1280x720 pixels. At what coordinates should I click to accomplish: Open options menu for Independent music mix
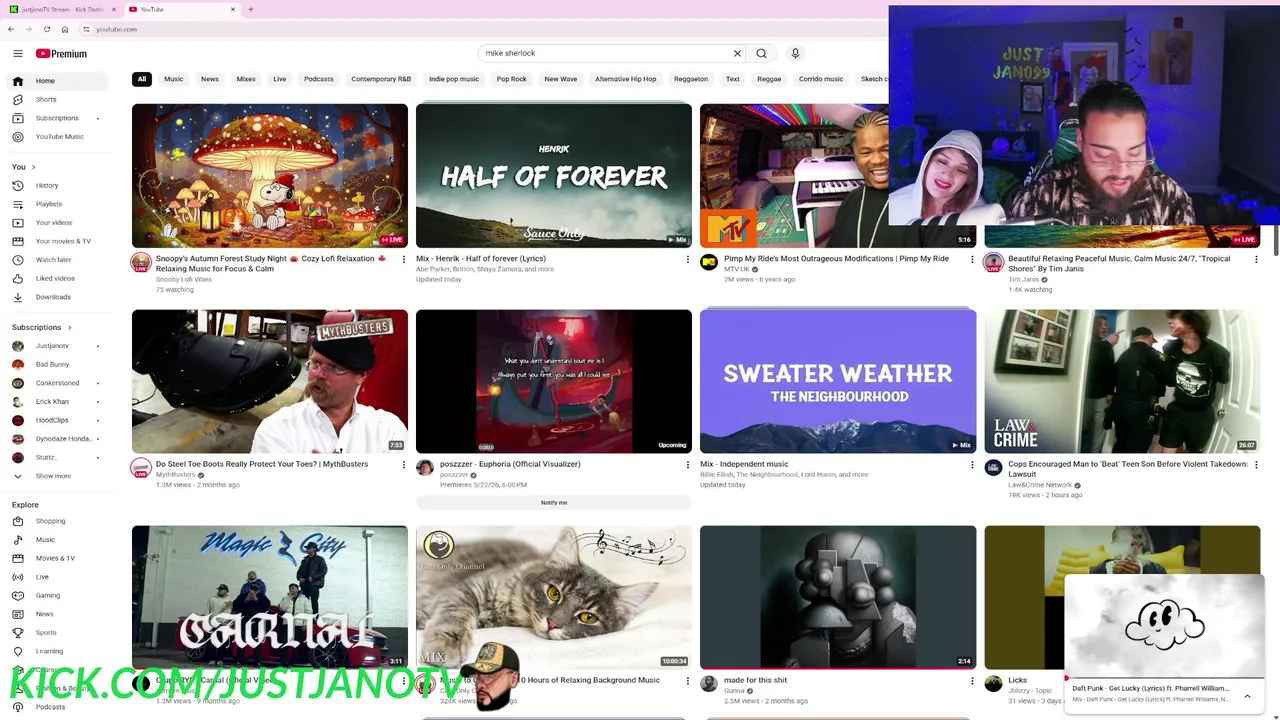click(x=972, y=465)
